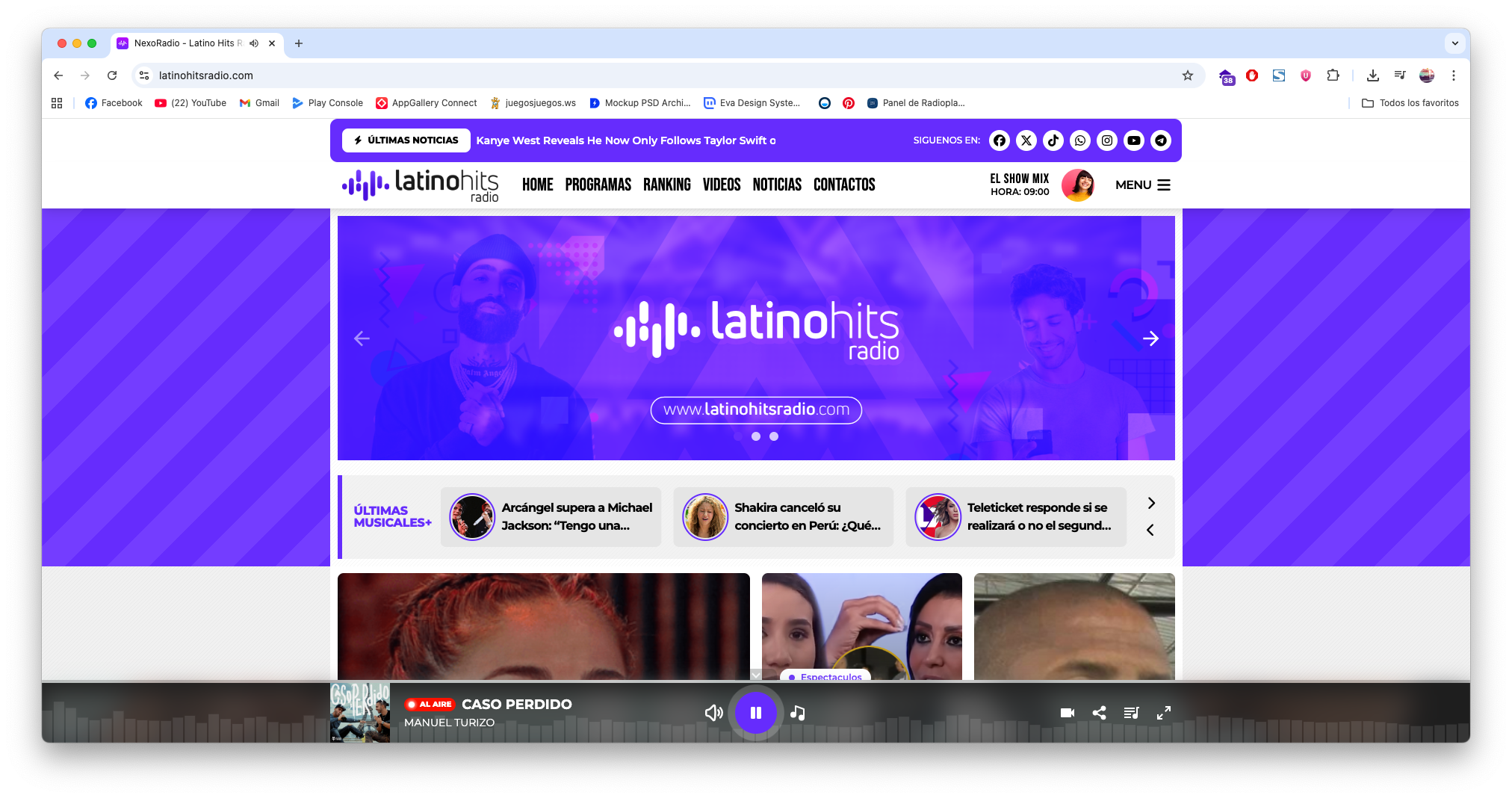The image size is (1512, 798).
Task: Open the Shakira concert news link
Action: coord(807,516)
